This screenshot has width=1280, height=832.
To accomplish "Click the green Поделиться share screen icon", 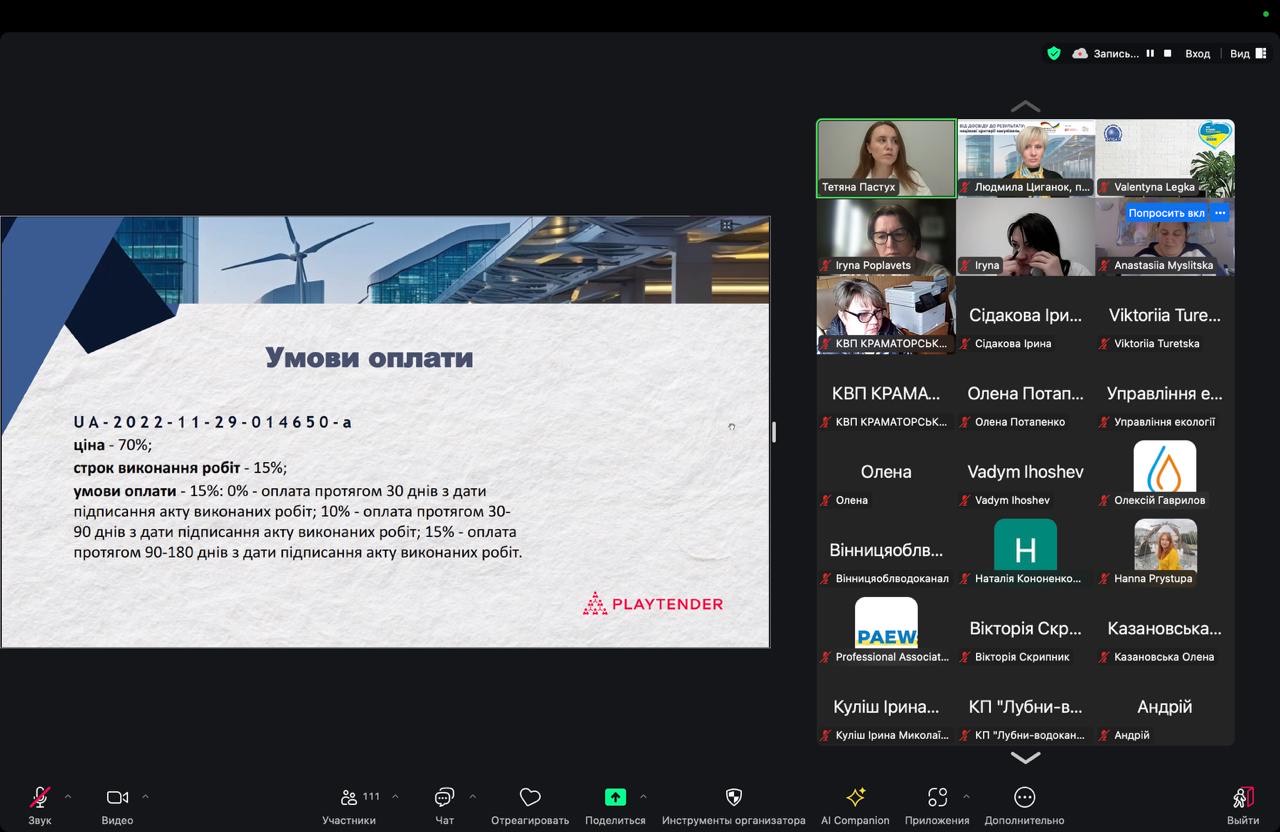I will pyautogui.click(x=615, y=797).
